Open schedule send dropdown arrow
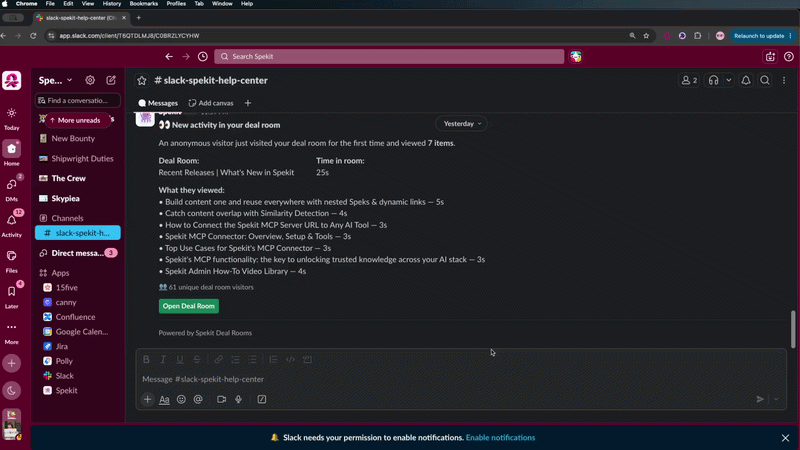 [x=776, y=399]
